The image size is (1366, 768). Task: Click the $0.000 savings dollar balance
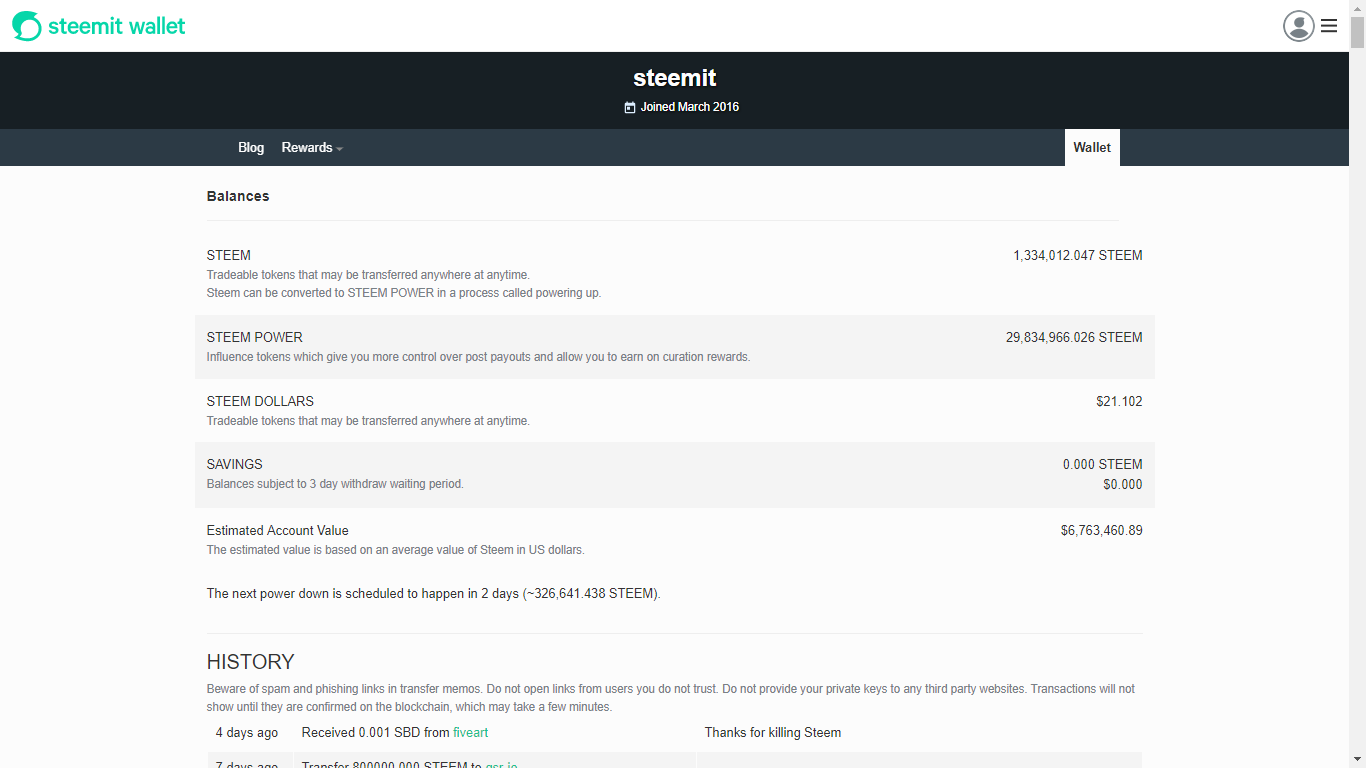coord(1123,484)
